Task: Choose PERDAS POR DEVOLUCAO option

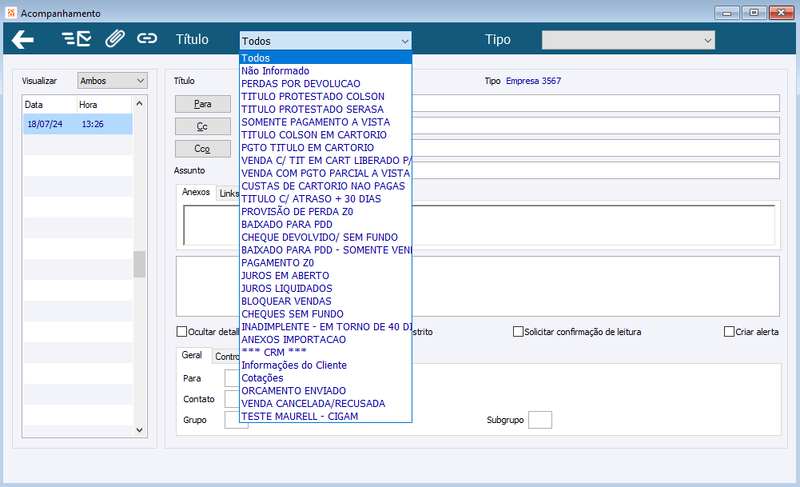Action: coord(326,84)
